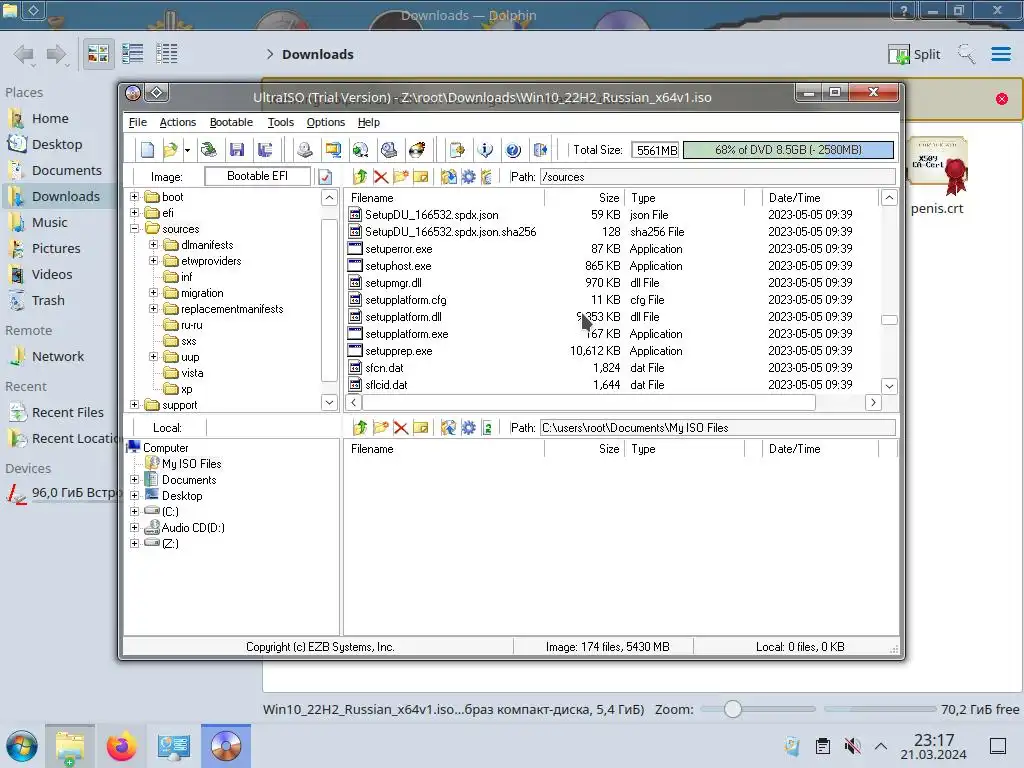Click the Make CD/DVD Image drive icon

coord(304,150)
